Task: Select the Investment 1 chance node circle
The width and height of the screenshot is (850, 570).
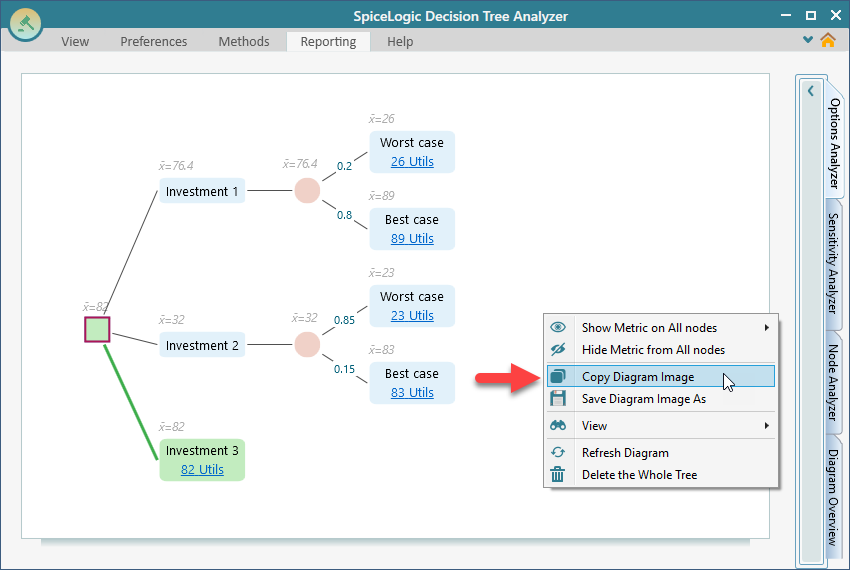Action: click(307, 191)
